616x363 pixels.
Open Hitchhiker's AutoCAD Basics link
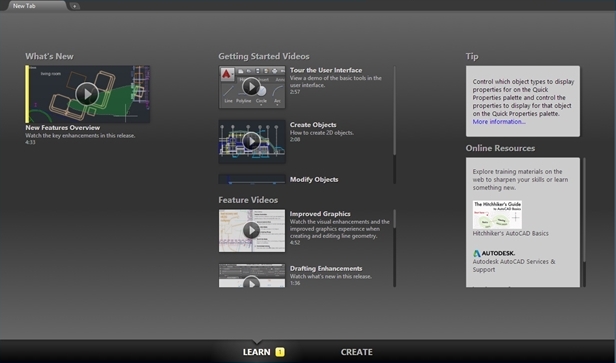pos(510,233)
